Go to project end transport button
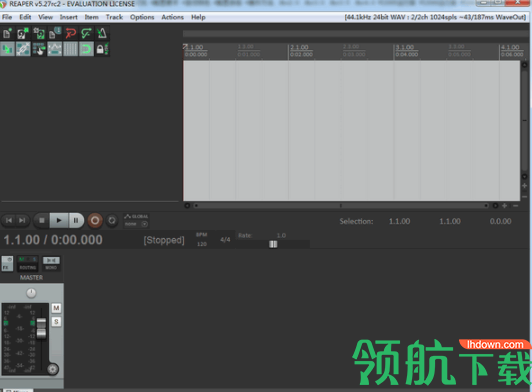Screen dimensions: 532x392 coord(22,221)
